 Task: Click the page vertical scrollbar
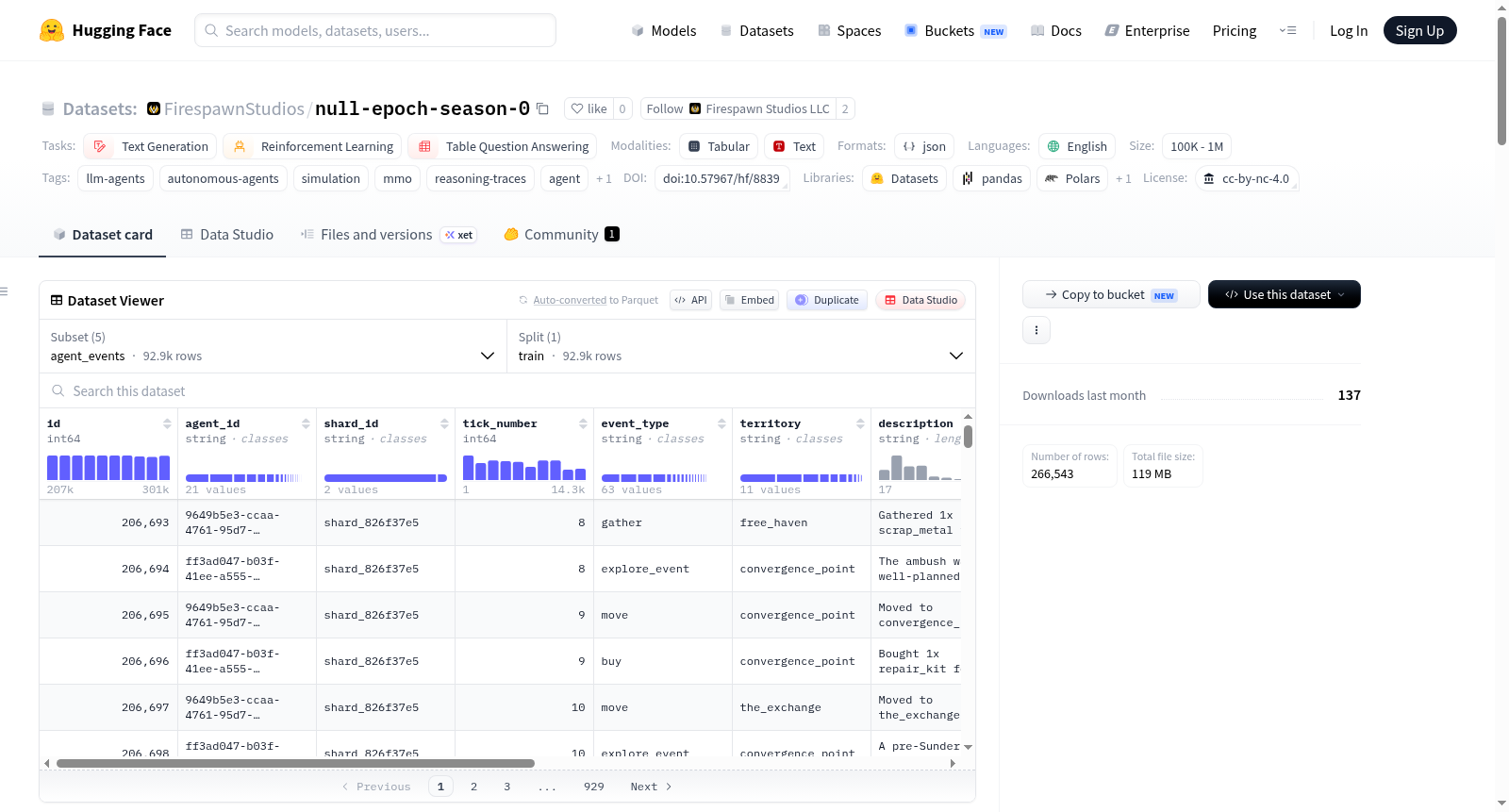(x=1501, y=79)
